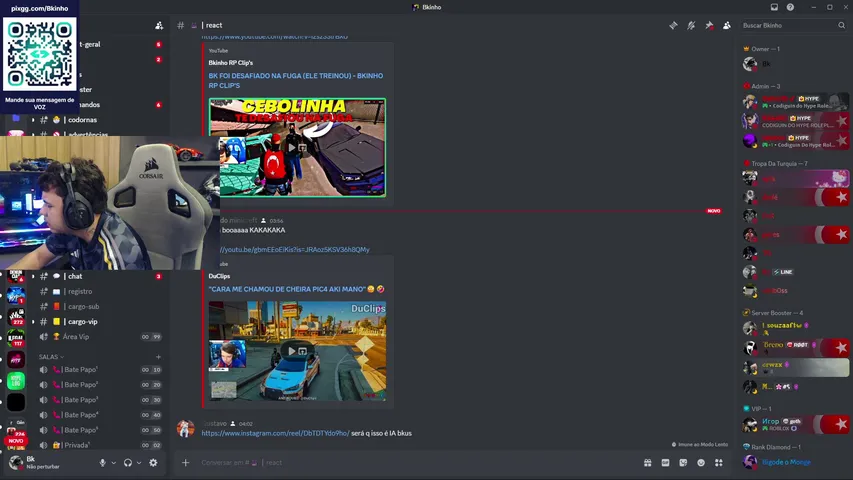The width and height of the screenshot is (853, 480).
Task: Click the message input field for react
Action: pyautogui.click(x=413, y=463)
